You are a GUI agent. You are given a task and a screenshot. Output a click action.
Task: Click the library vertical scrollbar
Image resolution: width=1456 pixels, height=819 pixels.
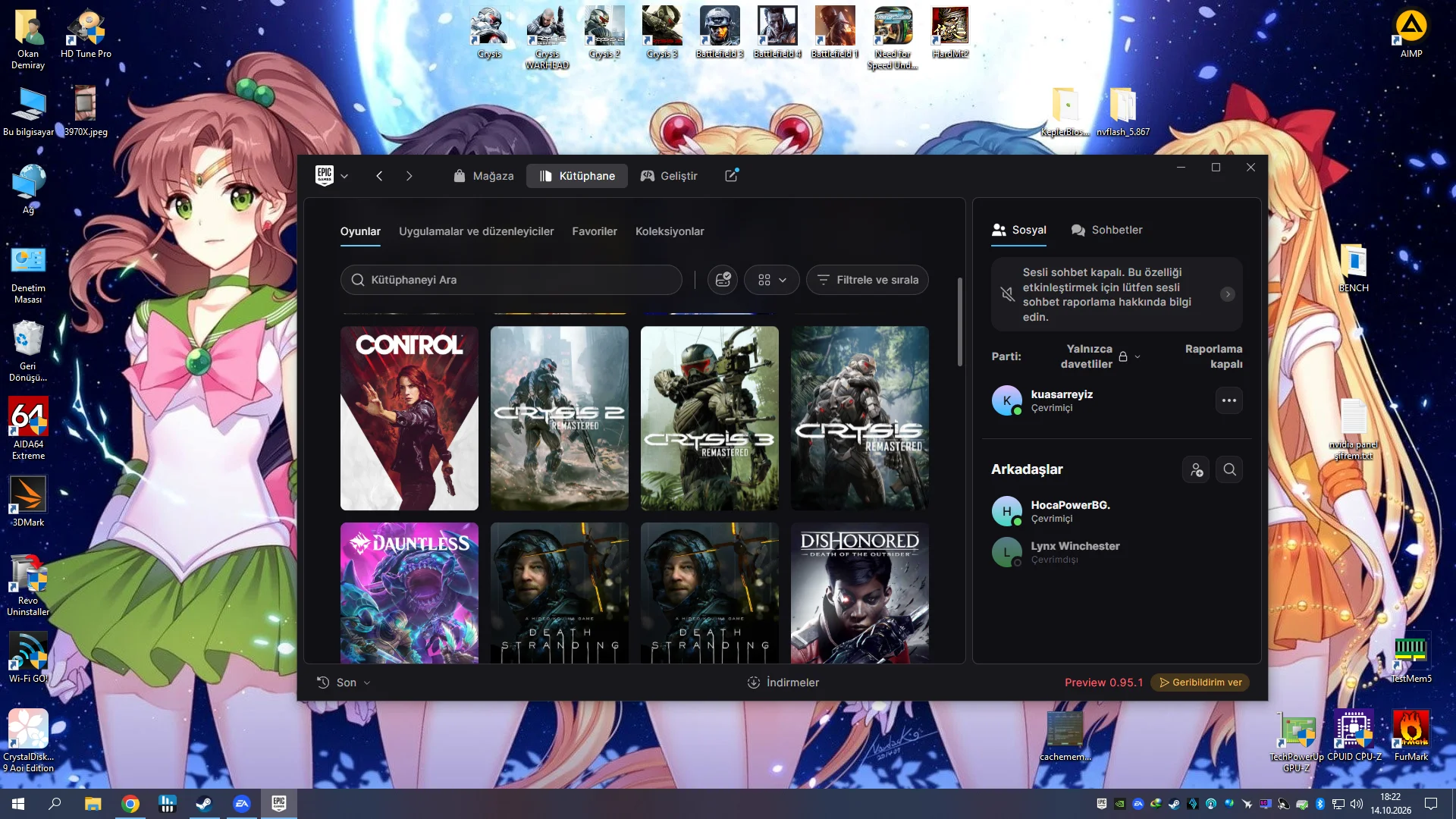960,322
